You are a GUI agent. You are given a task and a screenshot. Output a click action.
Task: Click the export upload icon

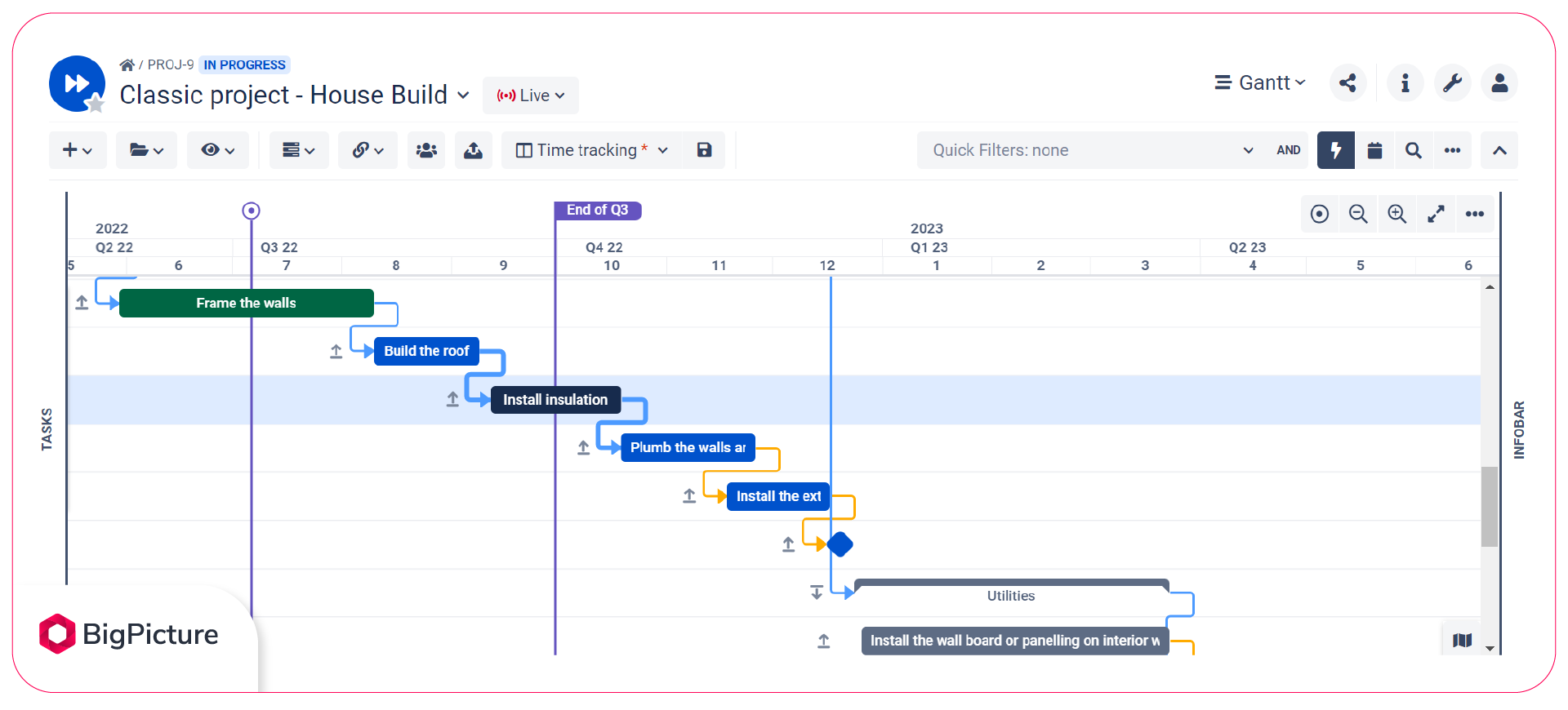[x=473, y=150]
